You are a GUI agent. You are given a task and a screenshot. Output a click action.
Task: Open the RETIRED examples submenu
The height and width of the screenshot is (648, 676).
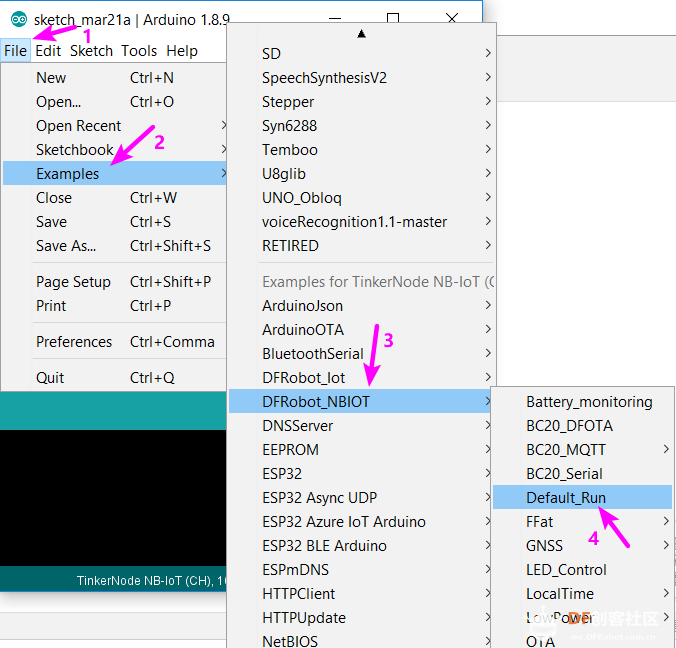coord(361,246)
